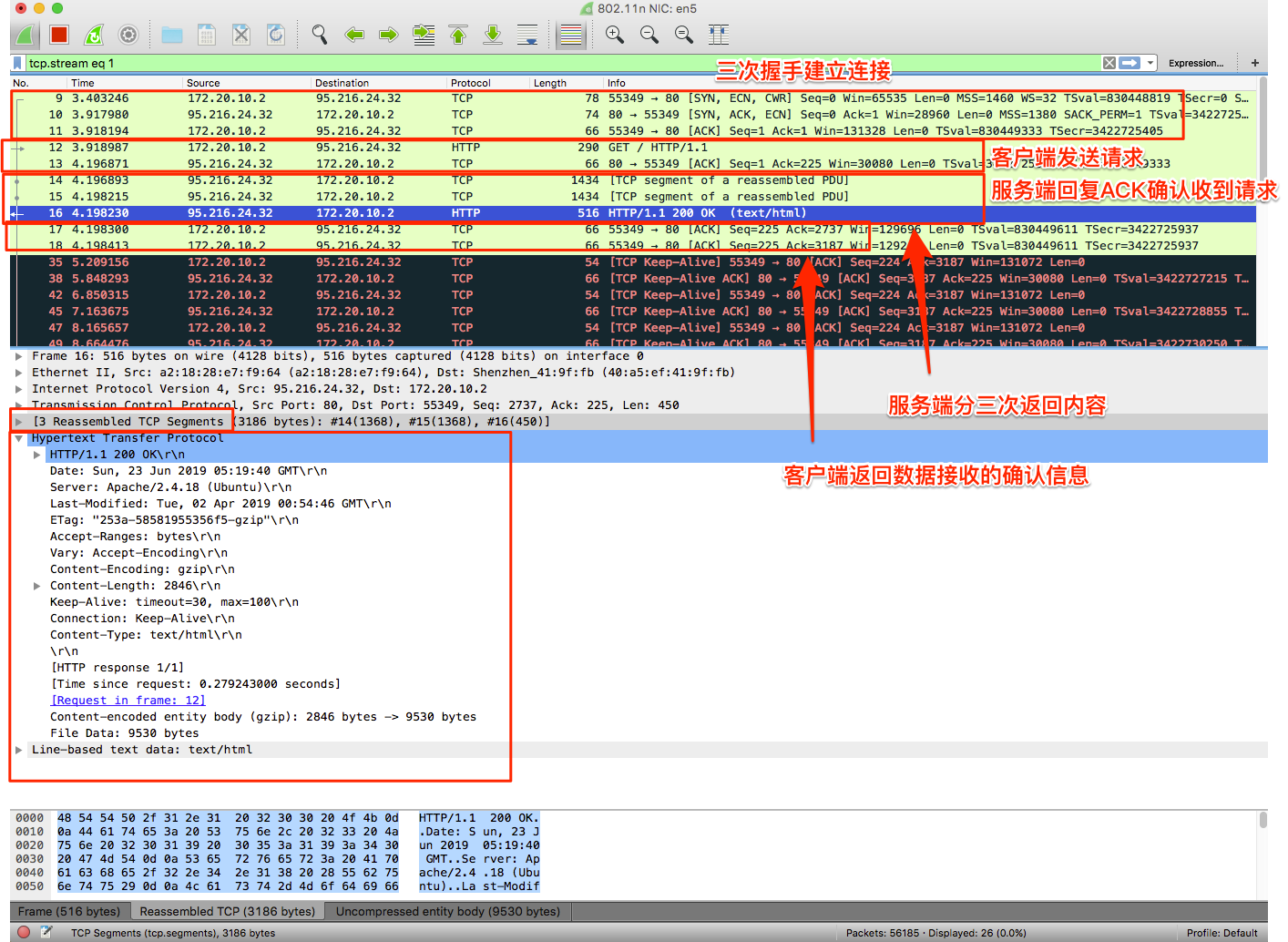Restart the current capture
1288x942 pixels.
94,36
